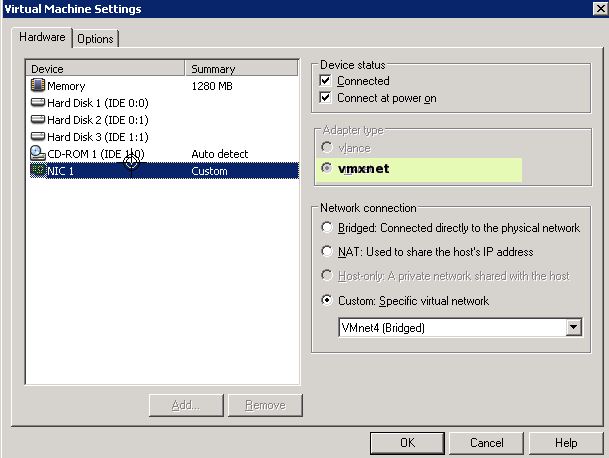Sort by the Device column header
This screenshot has height=458, width=609.
[x=106, y=69]
